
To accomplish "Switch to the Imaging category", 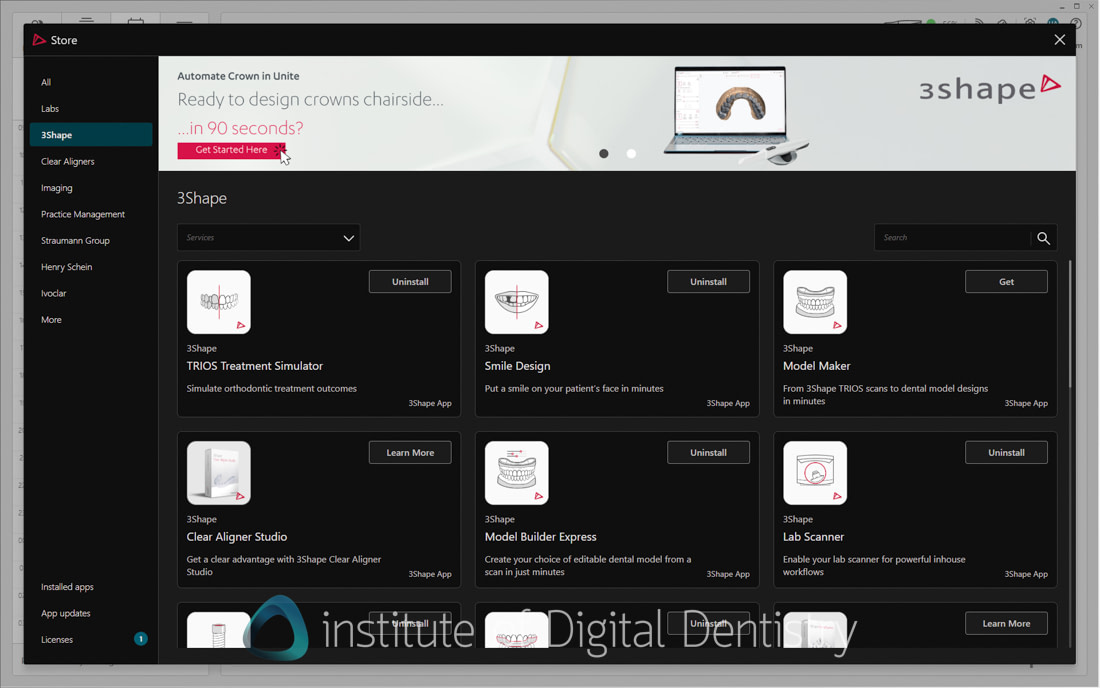I will pos(57,187).
